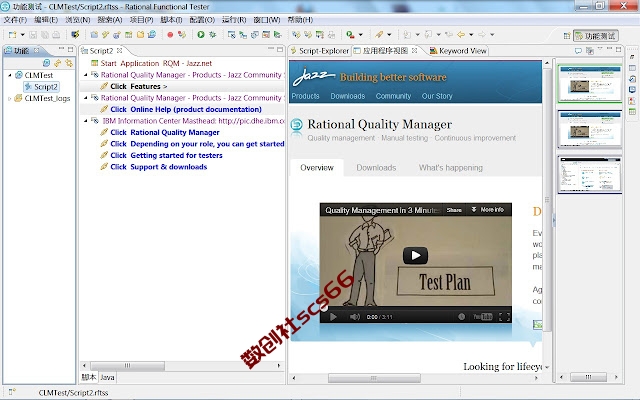Select the first screenshot thumbnail

(590, 84)
